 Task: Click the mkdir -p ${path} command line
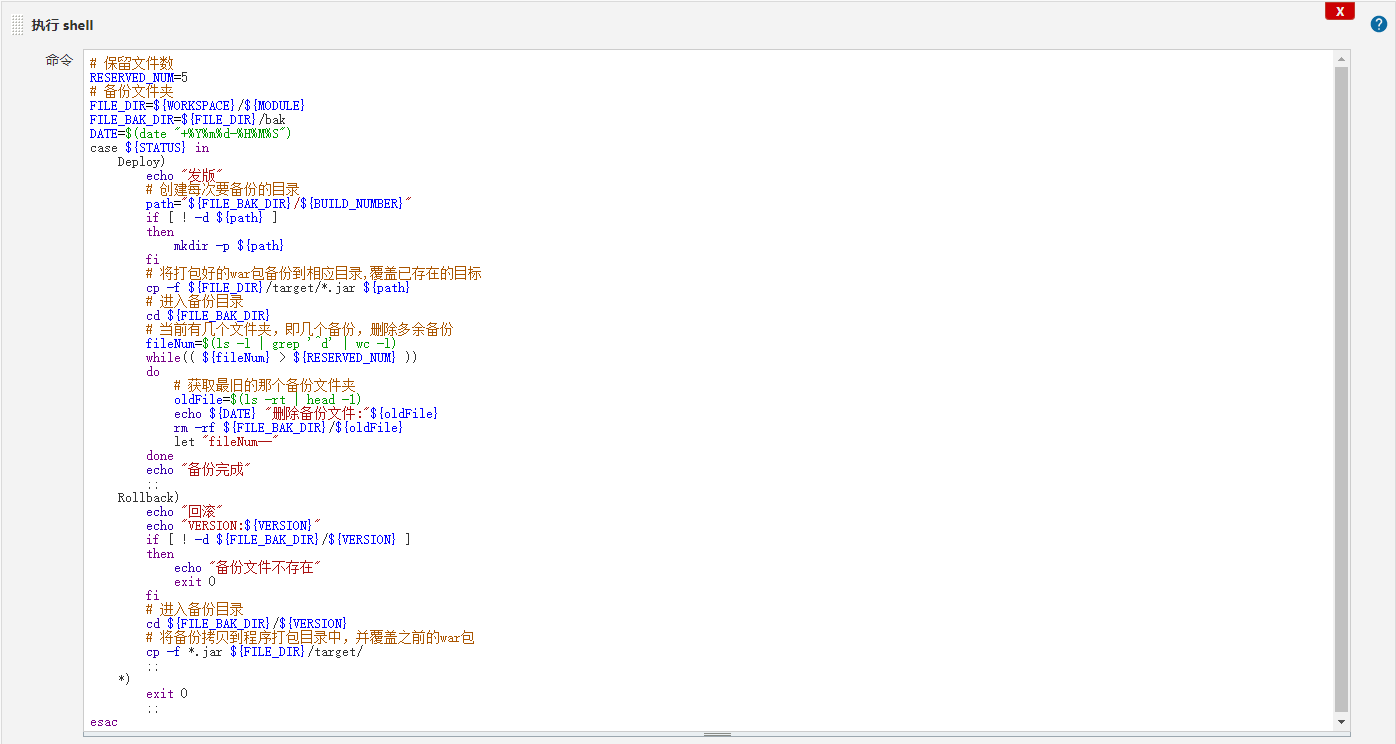click(x=229, y=245)
